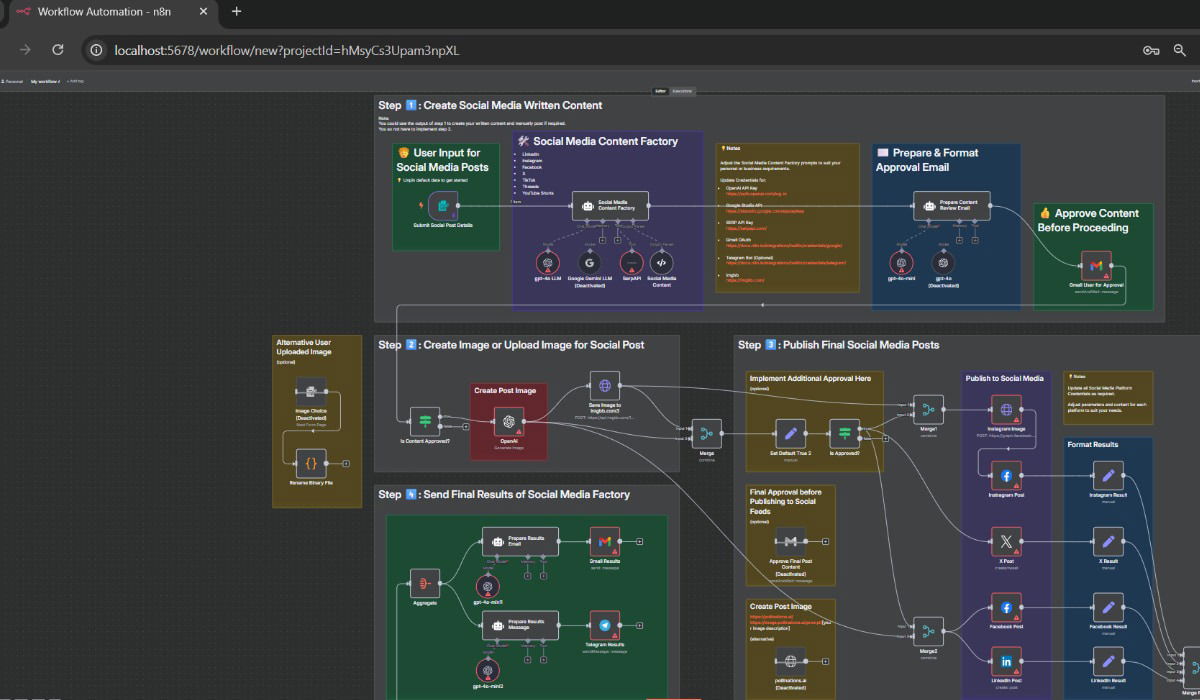Reload the page with the browser refresh button
The height and width of the screenshot is (700, 1200).
point(58,50)
